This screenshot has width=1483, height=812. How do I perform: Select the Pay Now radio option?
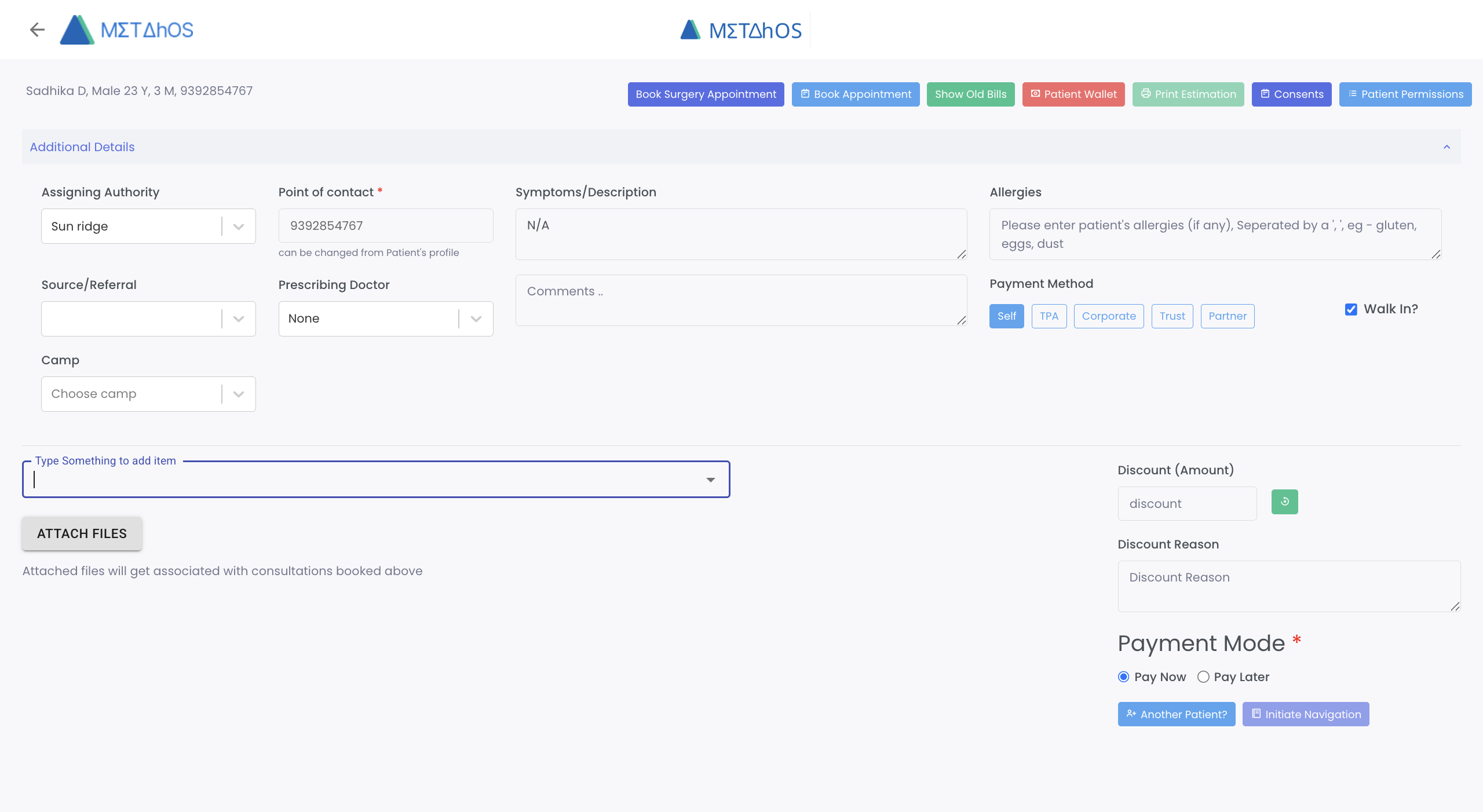click(1123, 677)
